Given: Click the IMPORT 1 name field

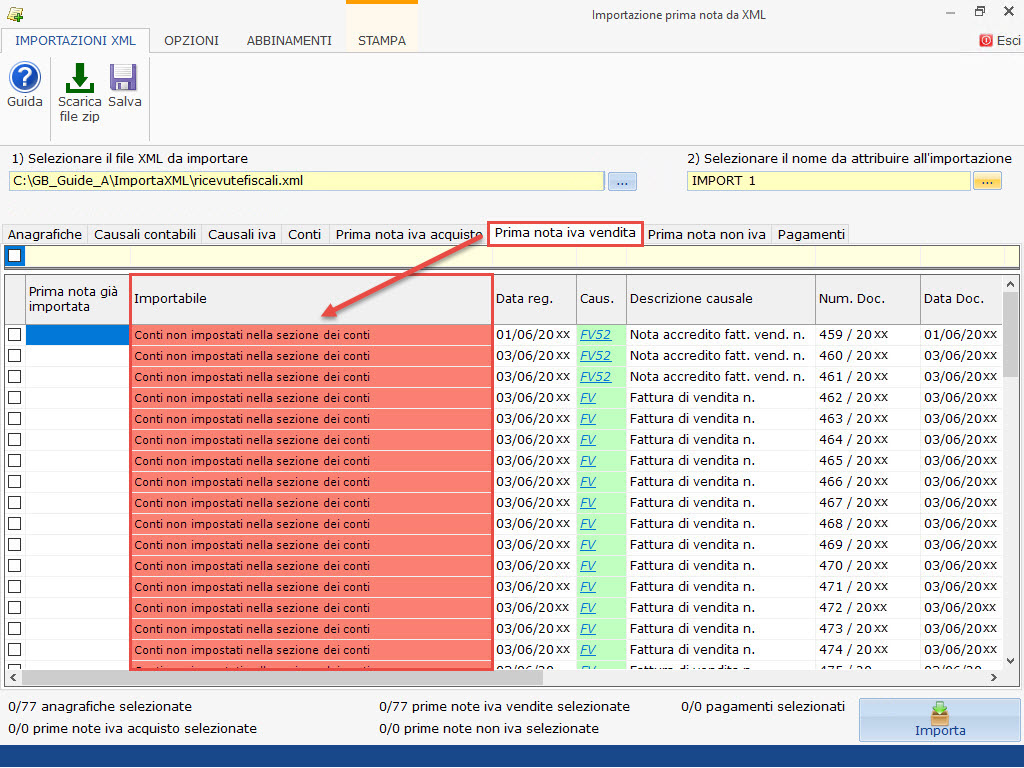Looking at the screenshot, I should click(828, 181).
